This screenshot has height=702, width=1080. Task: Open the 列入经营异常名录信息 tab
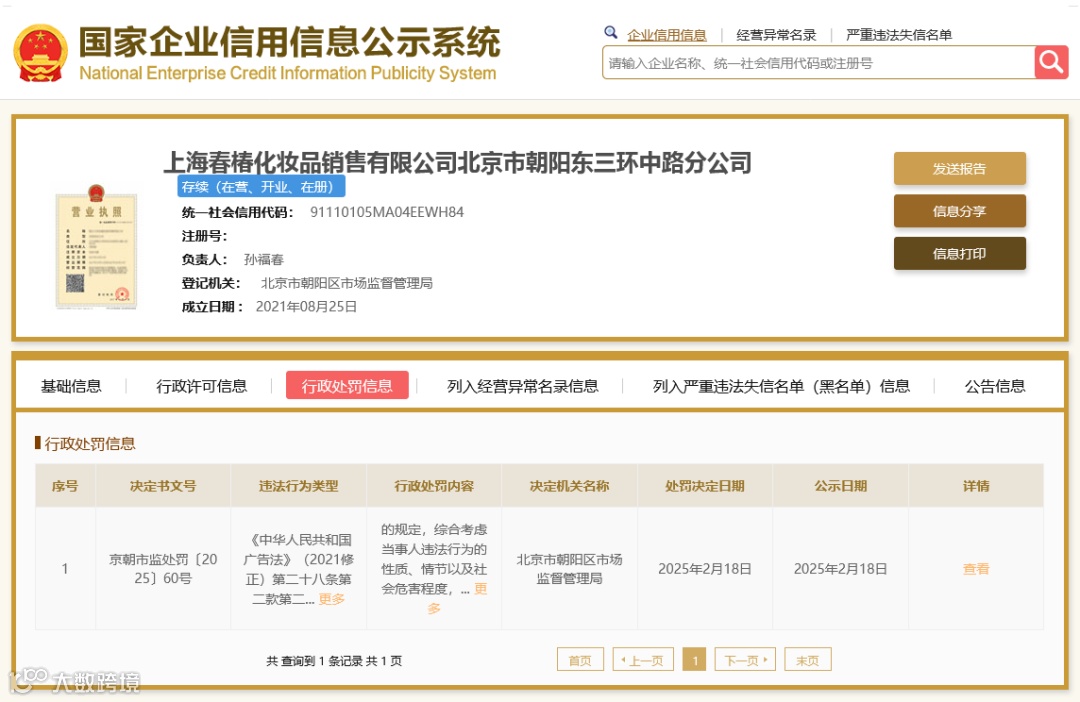[523, 386]
